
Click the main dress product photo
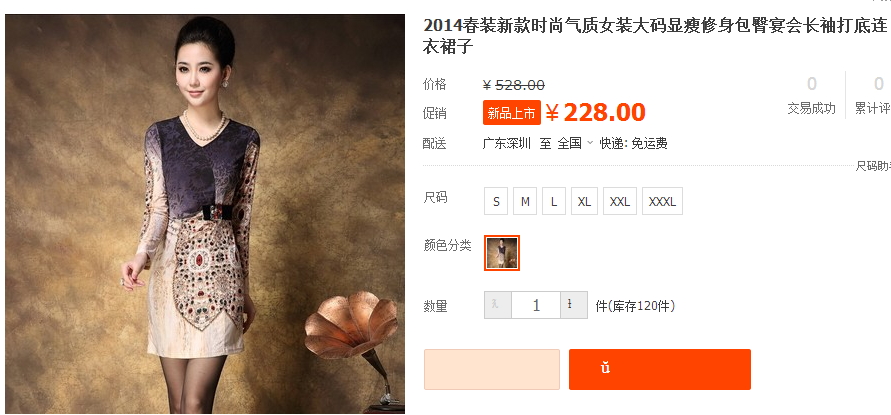pos(205,214)
